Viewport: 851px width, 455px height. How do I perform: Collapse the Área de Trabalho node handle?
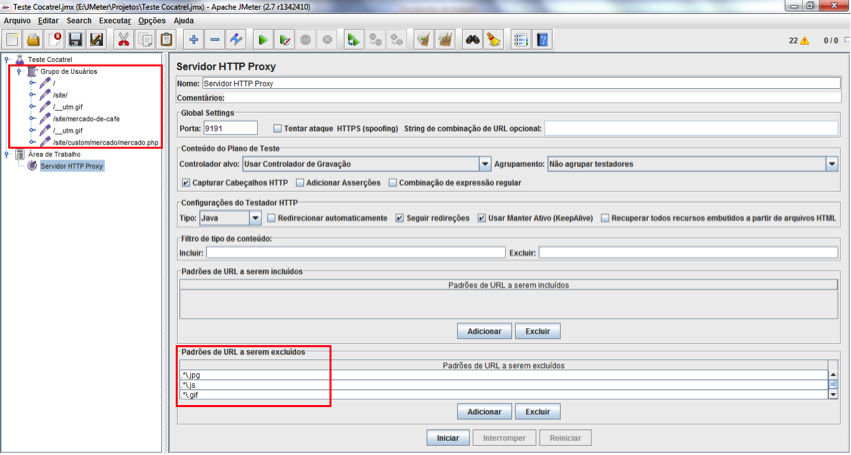(7, 155)
